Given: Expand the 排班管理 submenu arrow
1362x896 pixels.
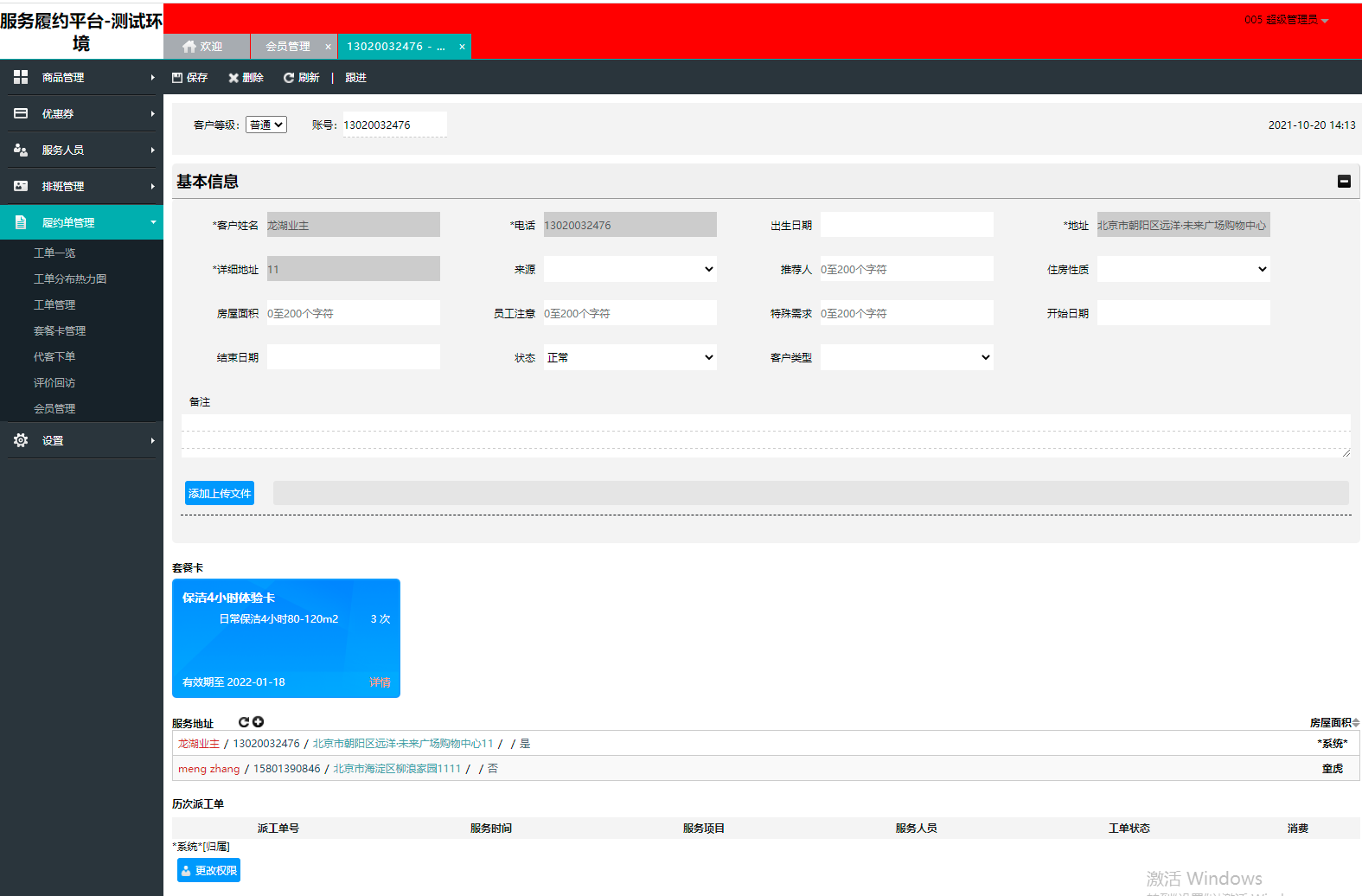Looking at the screenshot, I should tap(152, 186).
